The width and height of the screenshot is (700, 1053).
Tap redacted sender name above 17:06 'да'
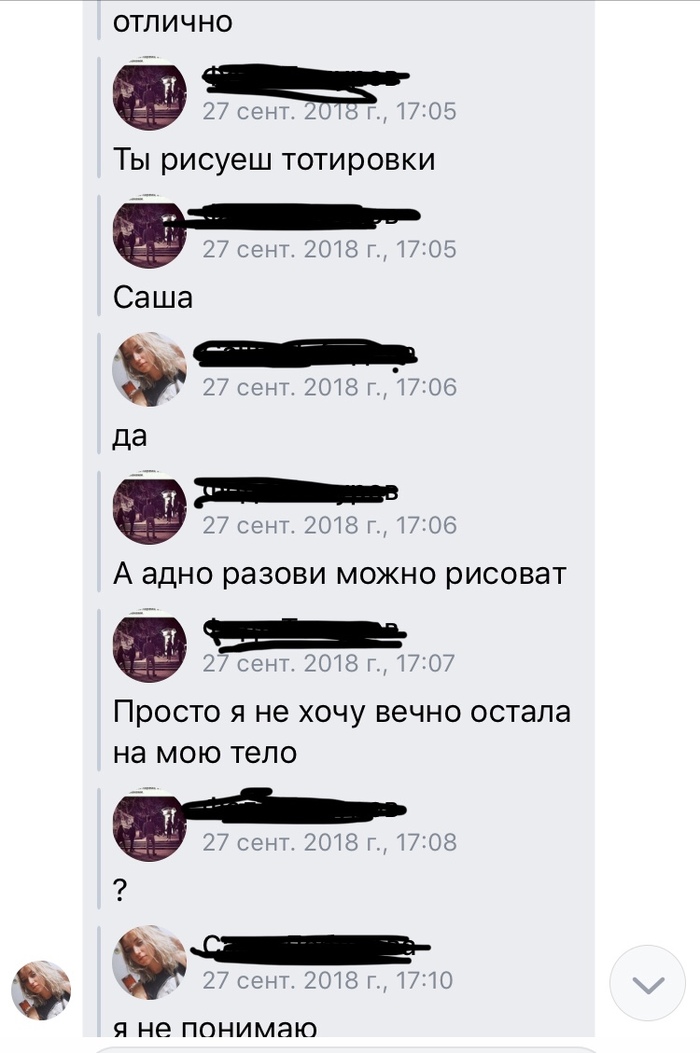(306, 354)
